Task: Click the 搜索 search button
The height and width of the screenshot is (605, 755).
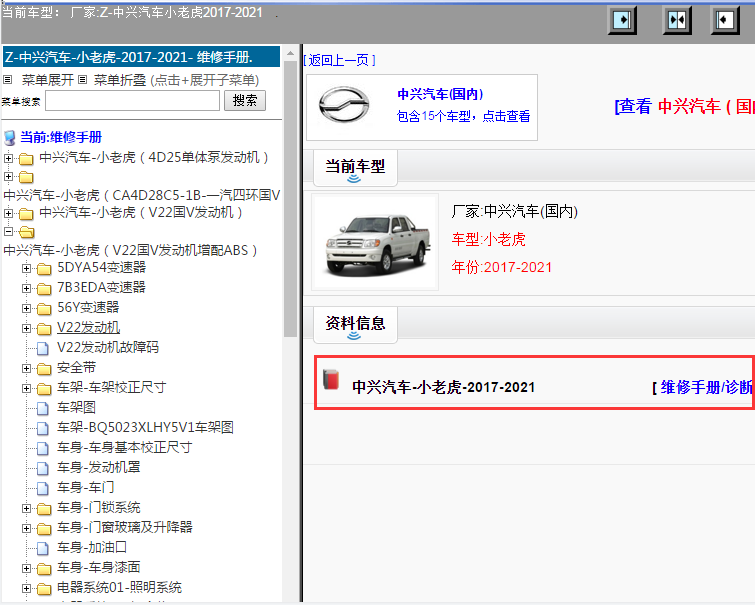Action: 245,101
